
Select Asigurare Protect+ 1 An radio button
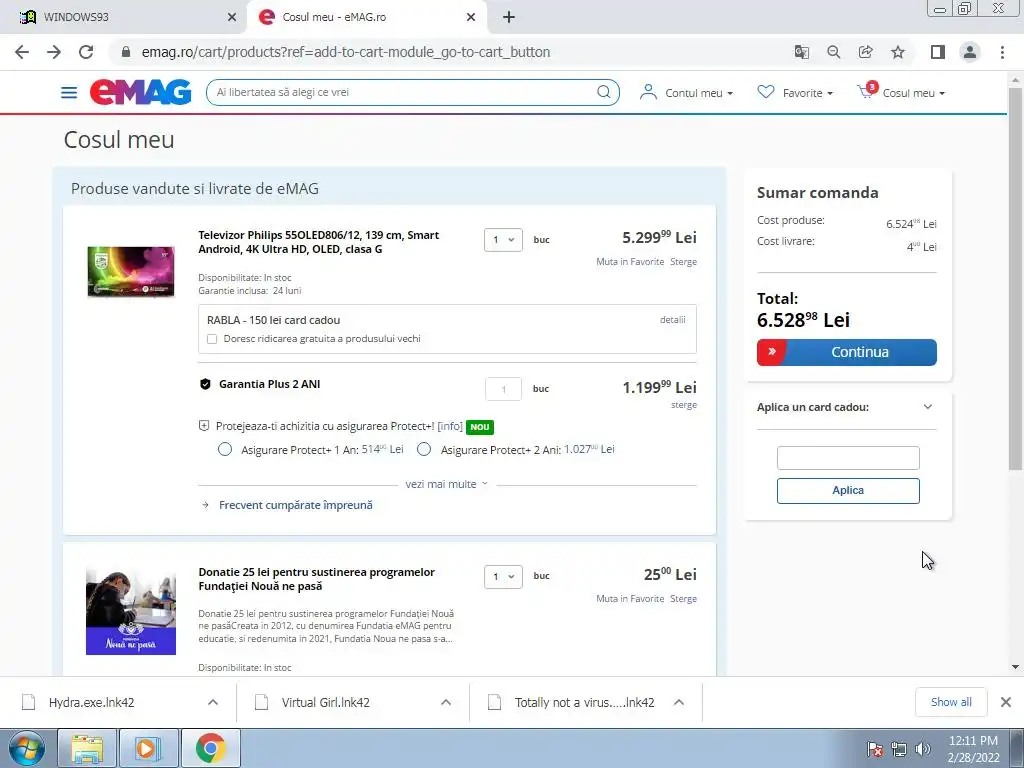pos(225,449)
